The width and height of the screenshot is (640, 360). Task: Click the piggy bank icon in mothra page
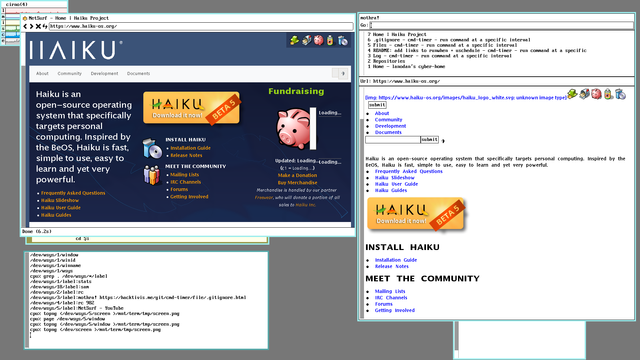[x=596, y=94]
